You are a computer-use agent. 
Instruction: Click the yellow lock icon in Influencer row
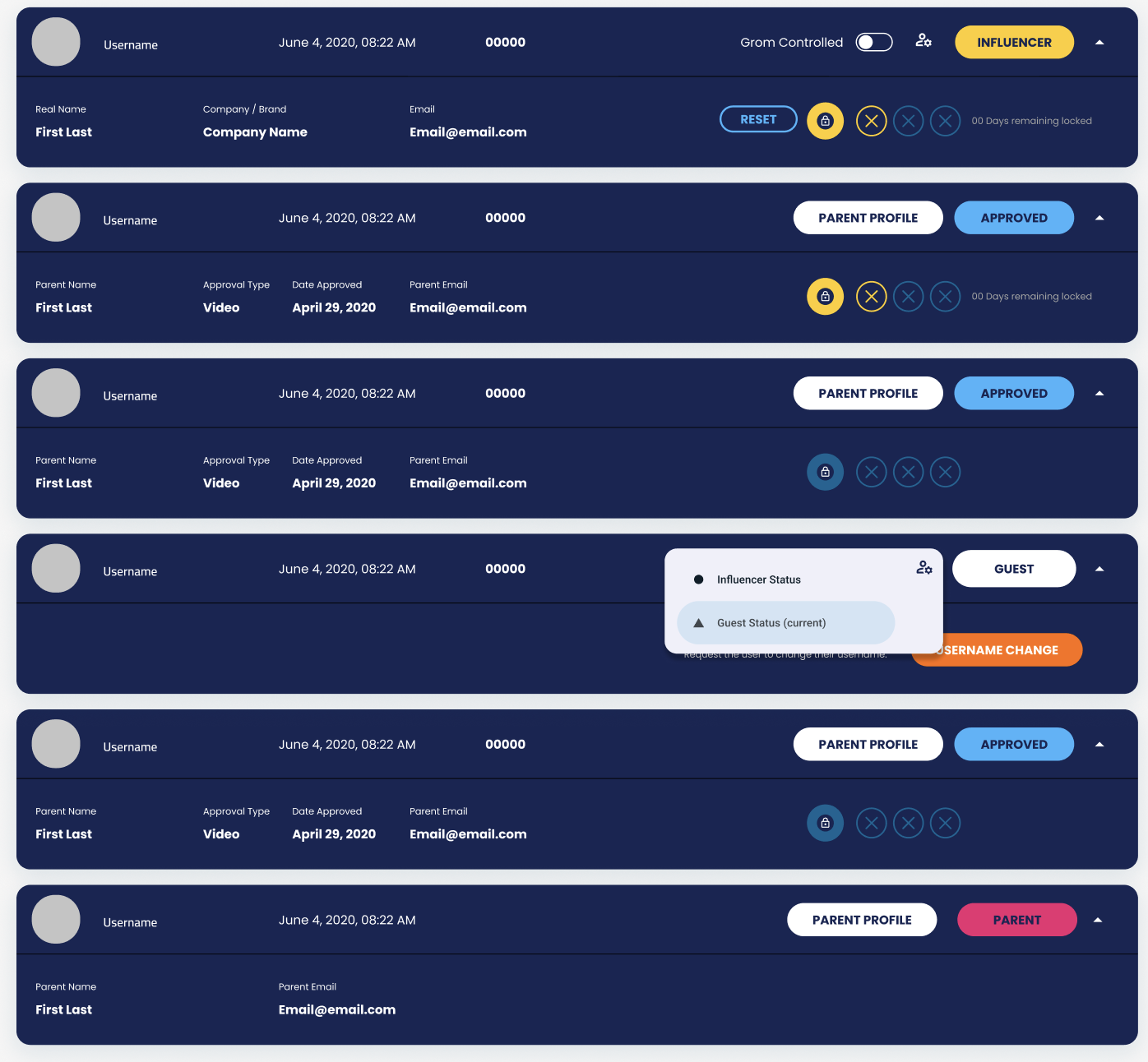click(825, 121)
